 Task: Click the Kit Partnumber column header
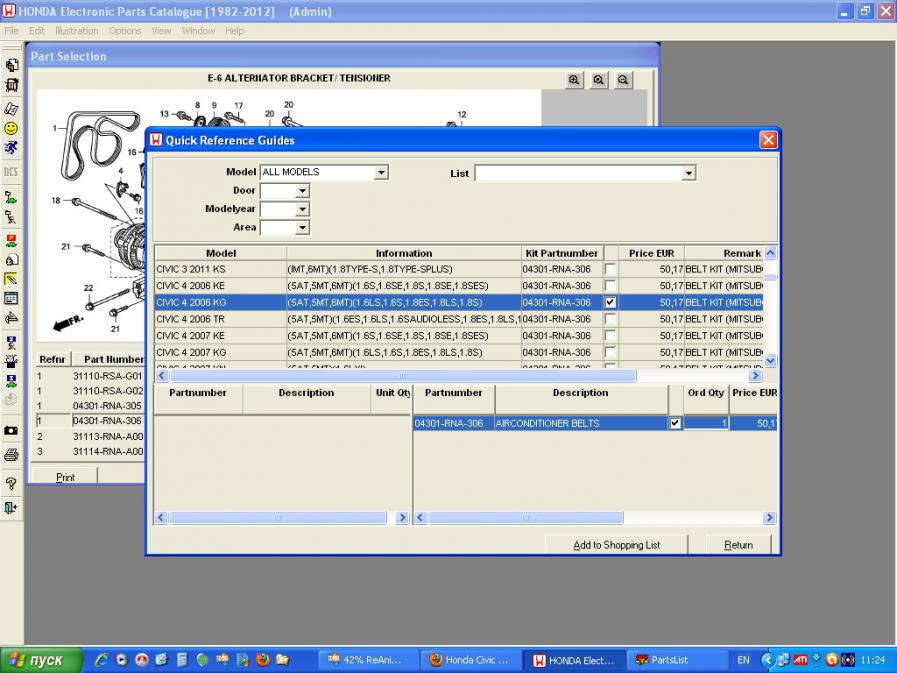pyautogui.click(x=562, y=253)
